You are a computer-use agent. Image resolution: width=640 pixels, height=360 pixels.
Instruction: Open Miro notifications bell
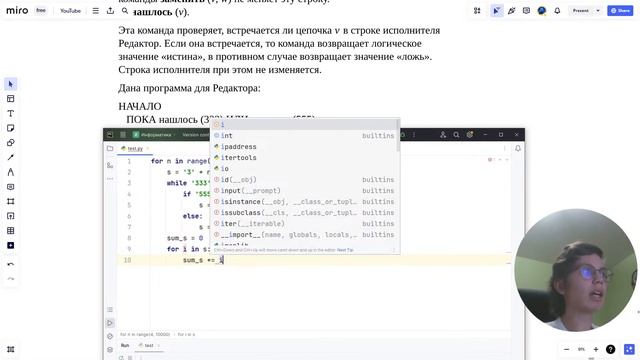click(557, 11)
